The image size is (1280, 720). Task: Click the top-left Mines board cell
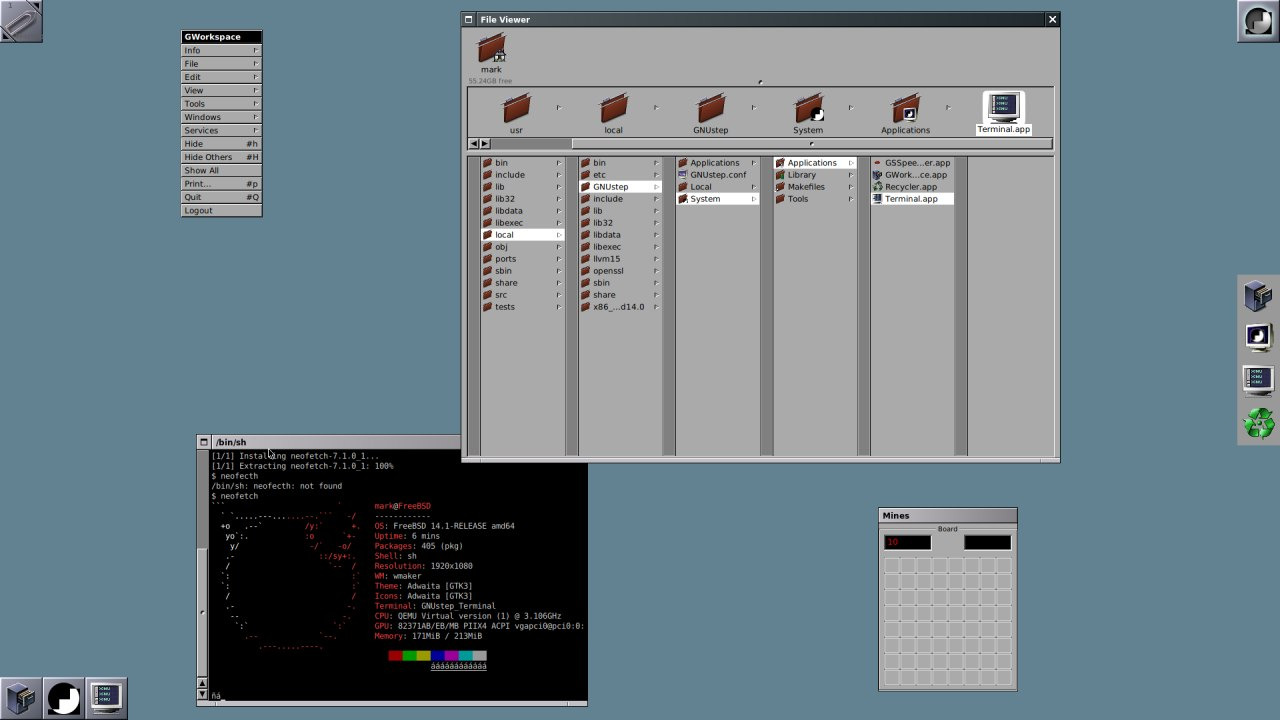[x=892, y=566]
